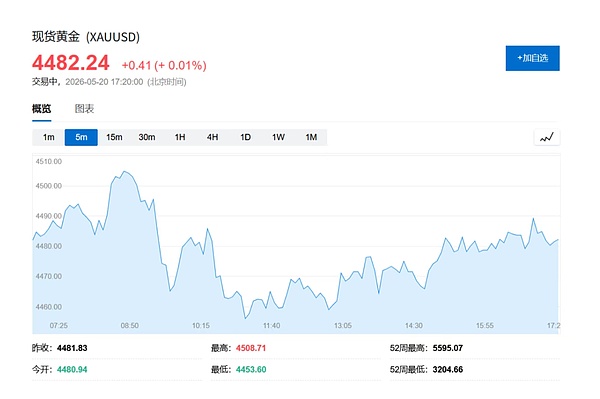Screen dimensions: 600x399
Task: Select the 5m interval
Action: pos(81,137)
